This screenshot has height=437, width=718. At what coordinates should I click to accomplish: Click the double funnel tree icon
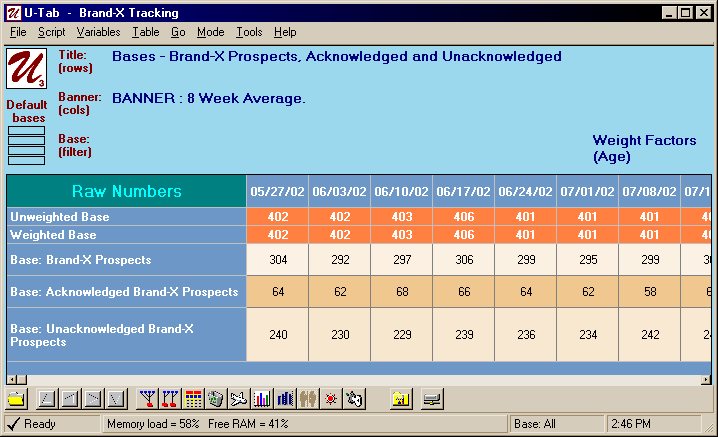point(170,399)
